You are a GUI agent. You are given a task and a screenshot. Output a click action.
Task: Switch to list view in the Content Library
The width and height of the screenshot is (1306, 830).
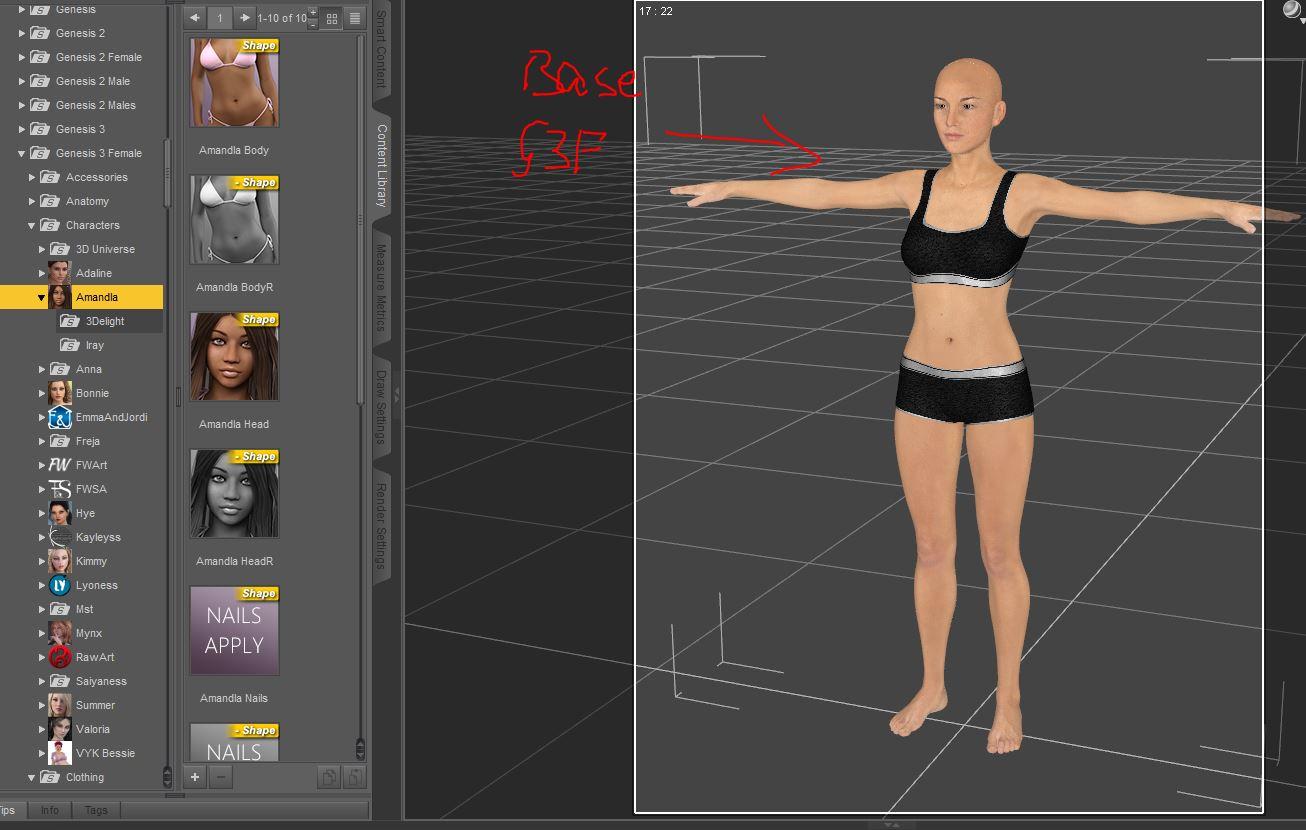pyautogui.click(x=355, y=18)
